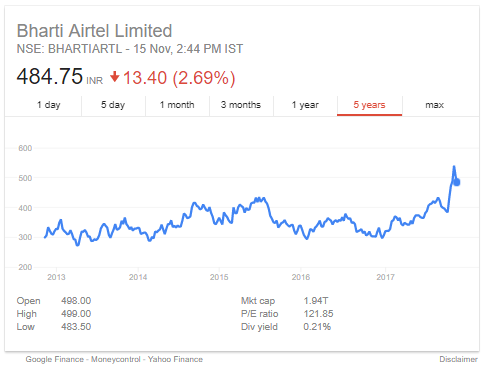
Task: Visit the Yahoo Finance link
Action: 175,359
